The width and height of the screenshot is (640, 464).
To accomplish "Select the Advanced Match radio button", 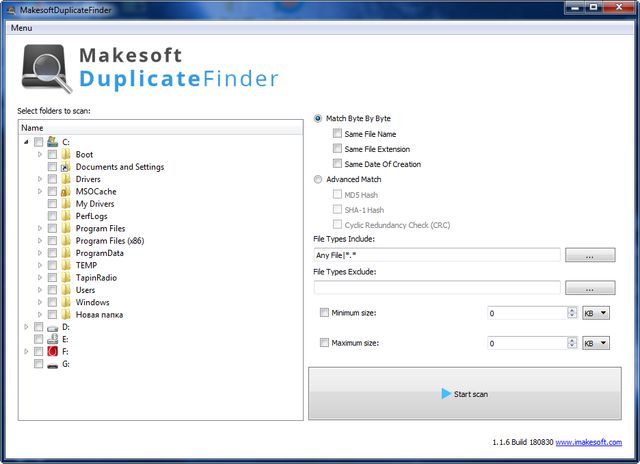I will (318, 180).
